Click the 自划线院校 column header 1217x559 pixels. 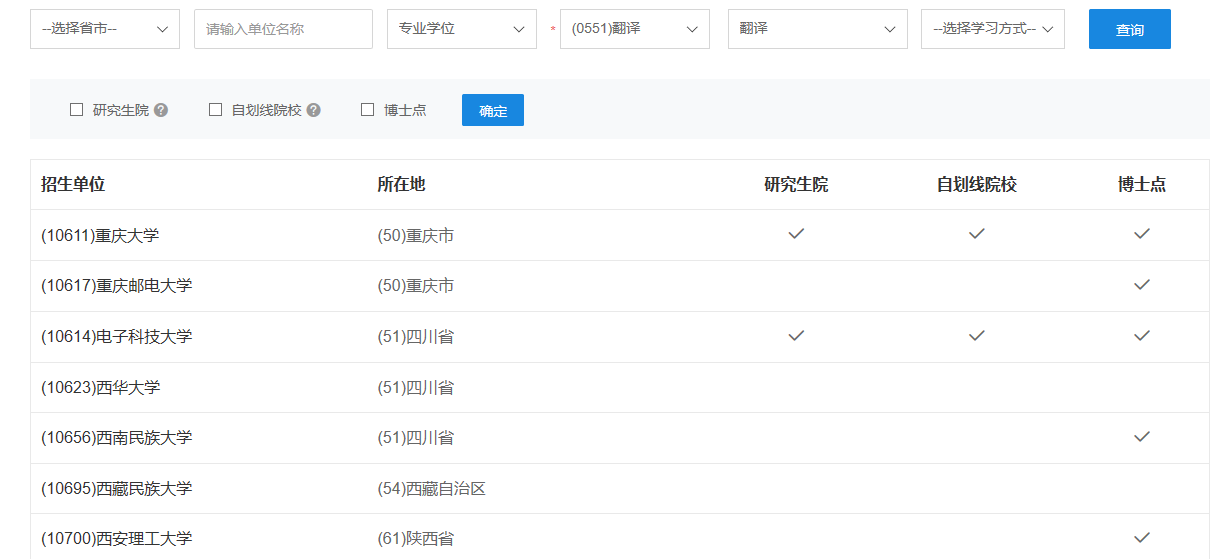pyautogui.click(x=977, y=184)
